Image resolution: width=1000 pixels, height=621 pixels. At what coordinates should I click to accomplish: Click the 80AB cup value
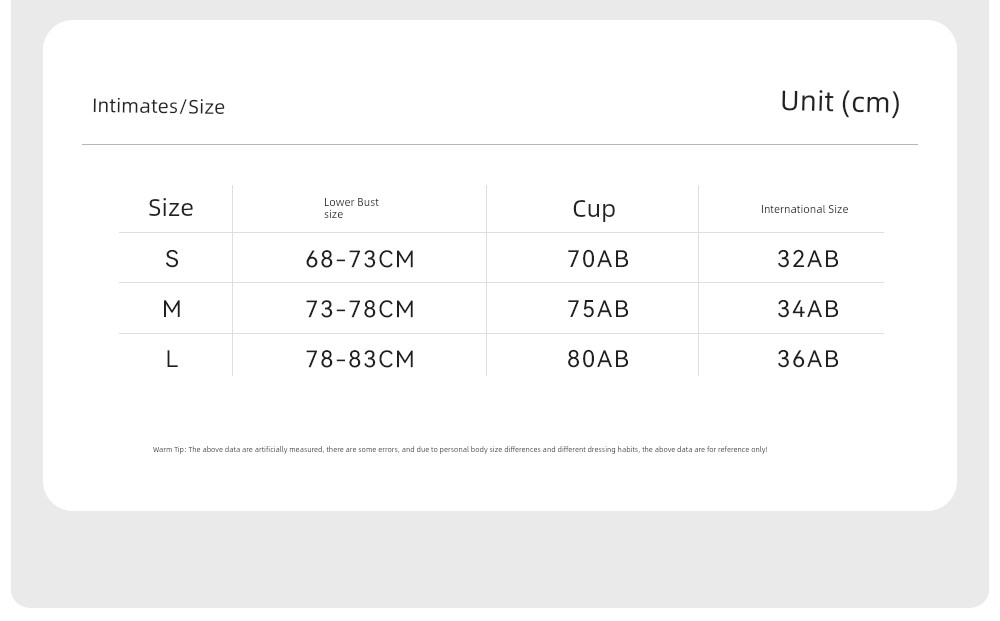point(598,359)
